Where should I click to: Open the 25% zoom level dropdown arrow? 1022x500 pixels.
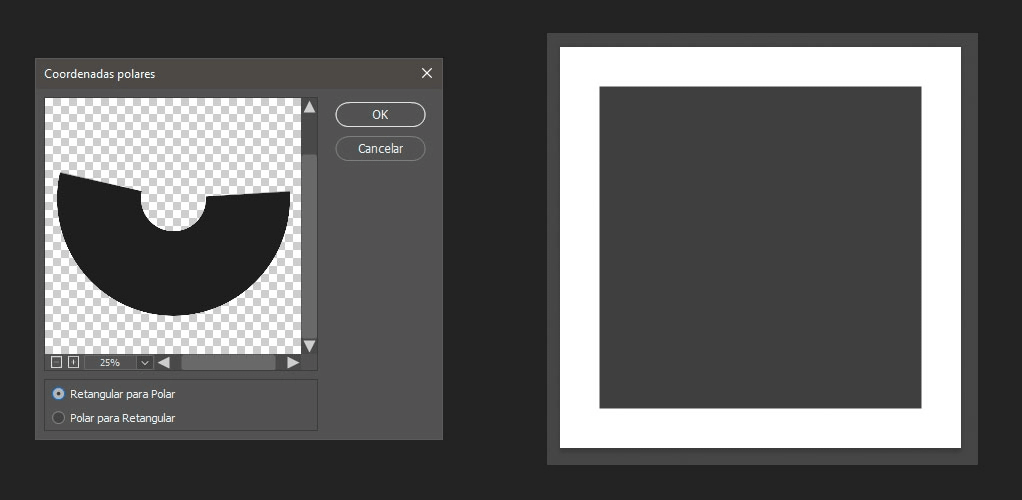145,362
